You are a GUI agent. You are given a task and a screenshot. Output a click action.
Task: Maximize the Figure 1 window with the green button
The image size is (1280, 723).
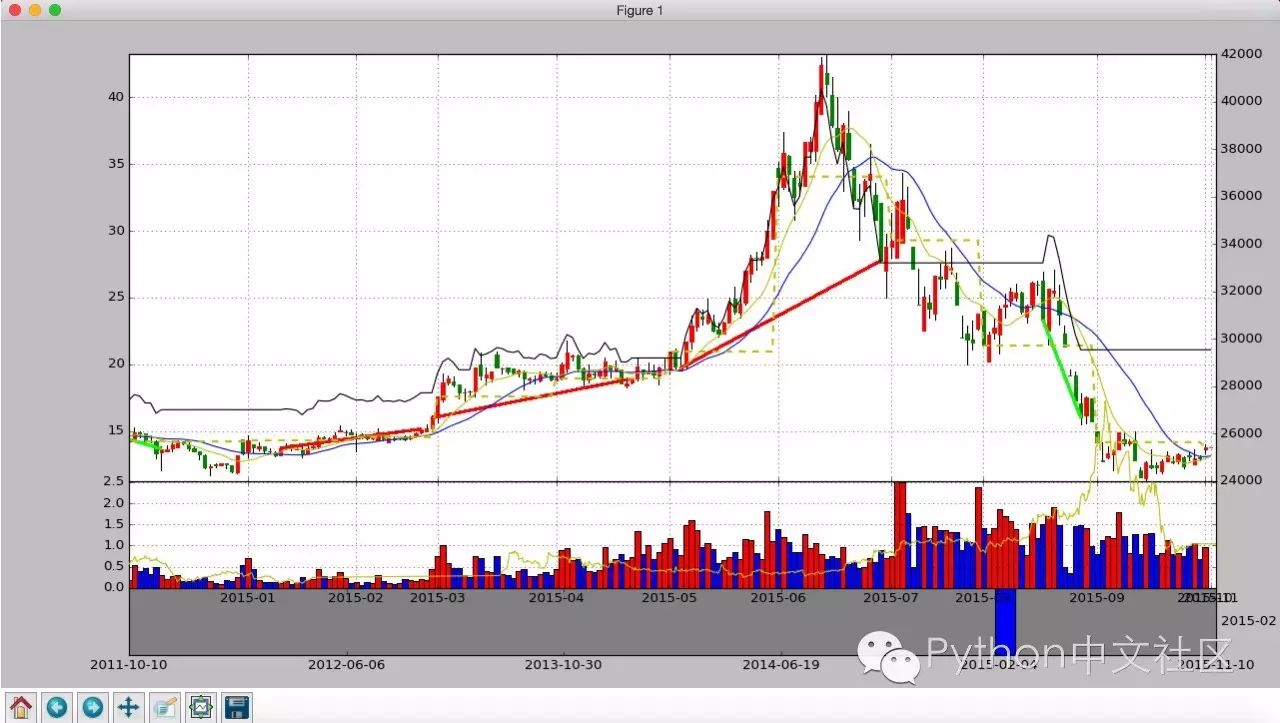click(x=55, y=10)
